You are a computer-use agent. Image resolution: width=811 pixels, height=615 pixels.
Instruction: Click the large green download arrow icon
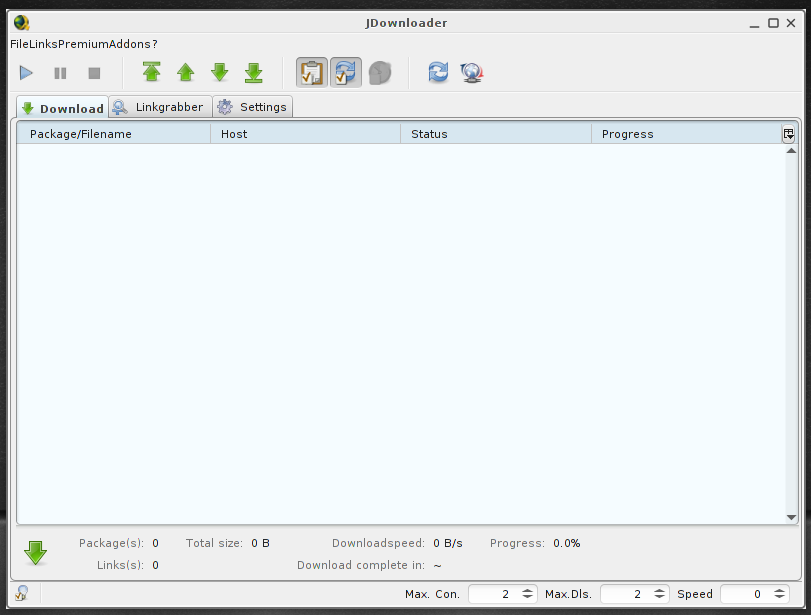36,553
